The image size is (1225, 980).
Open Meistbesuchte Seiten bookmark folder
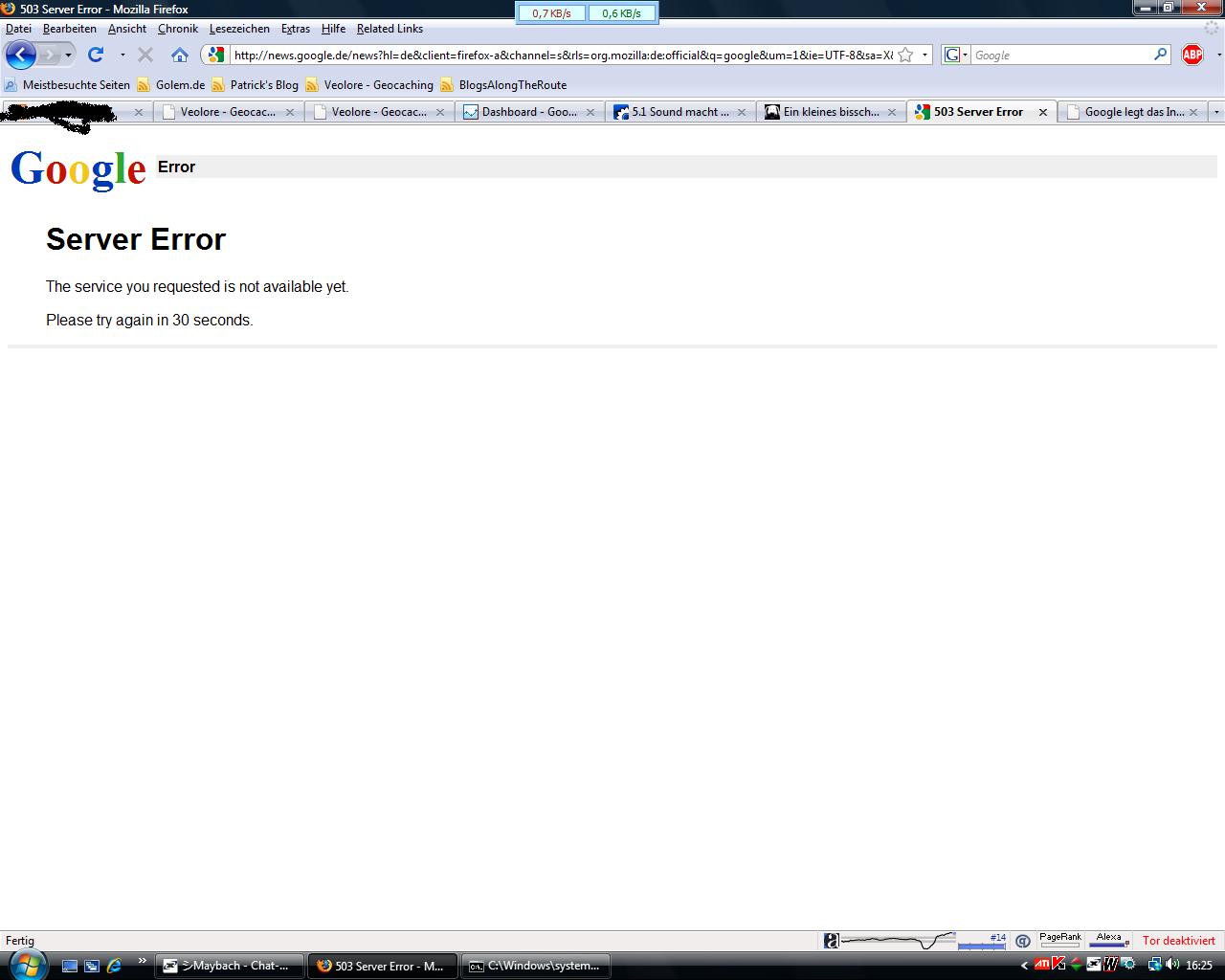click(67, 85)
